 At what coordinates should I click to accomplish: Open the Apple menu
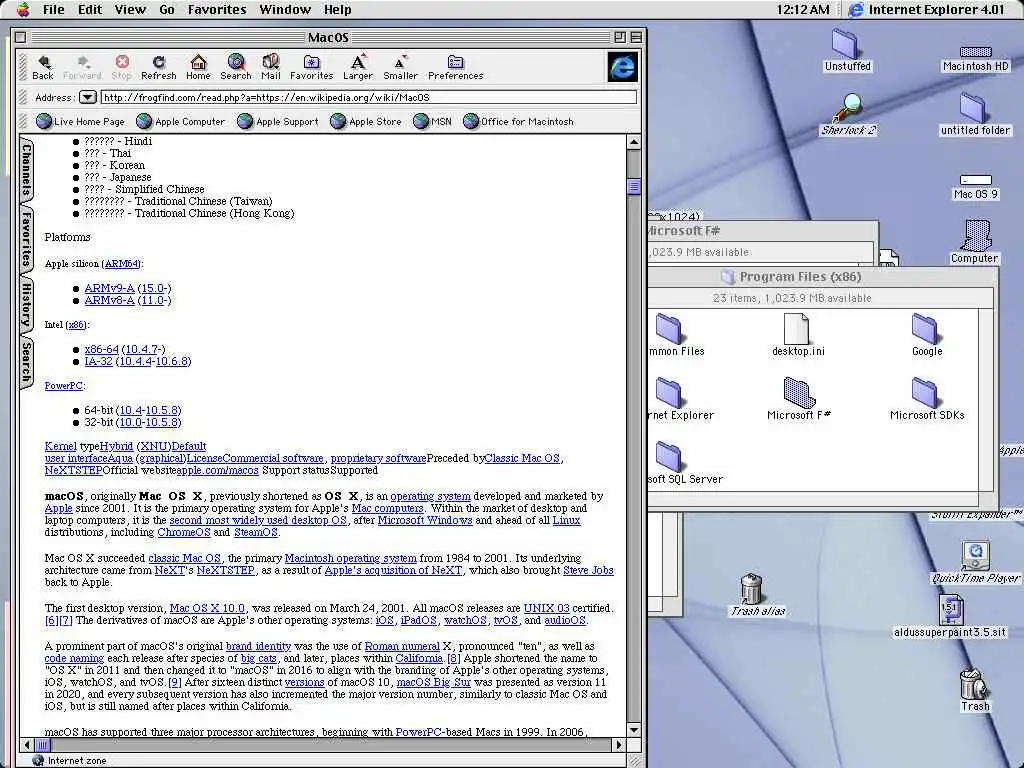pos(23,9)
